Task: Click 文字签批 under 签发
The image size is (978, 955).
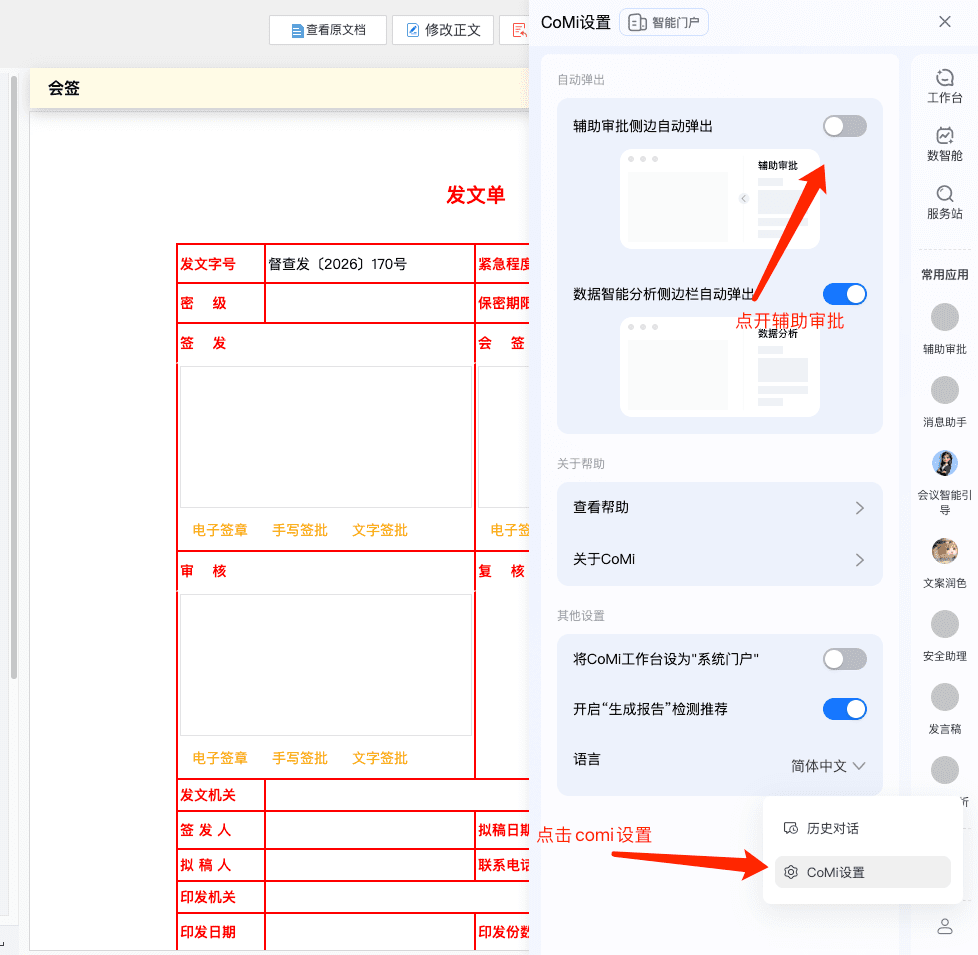Action: tap(379, 530)
